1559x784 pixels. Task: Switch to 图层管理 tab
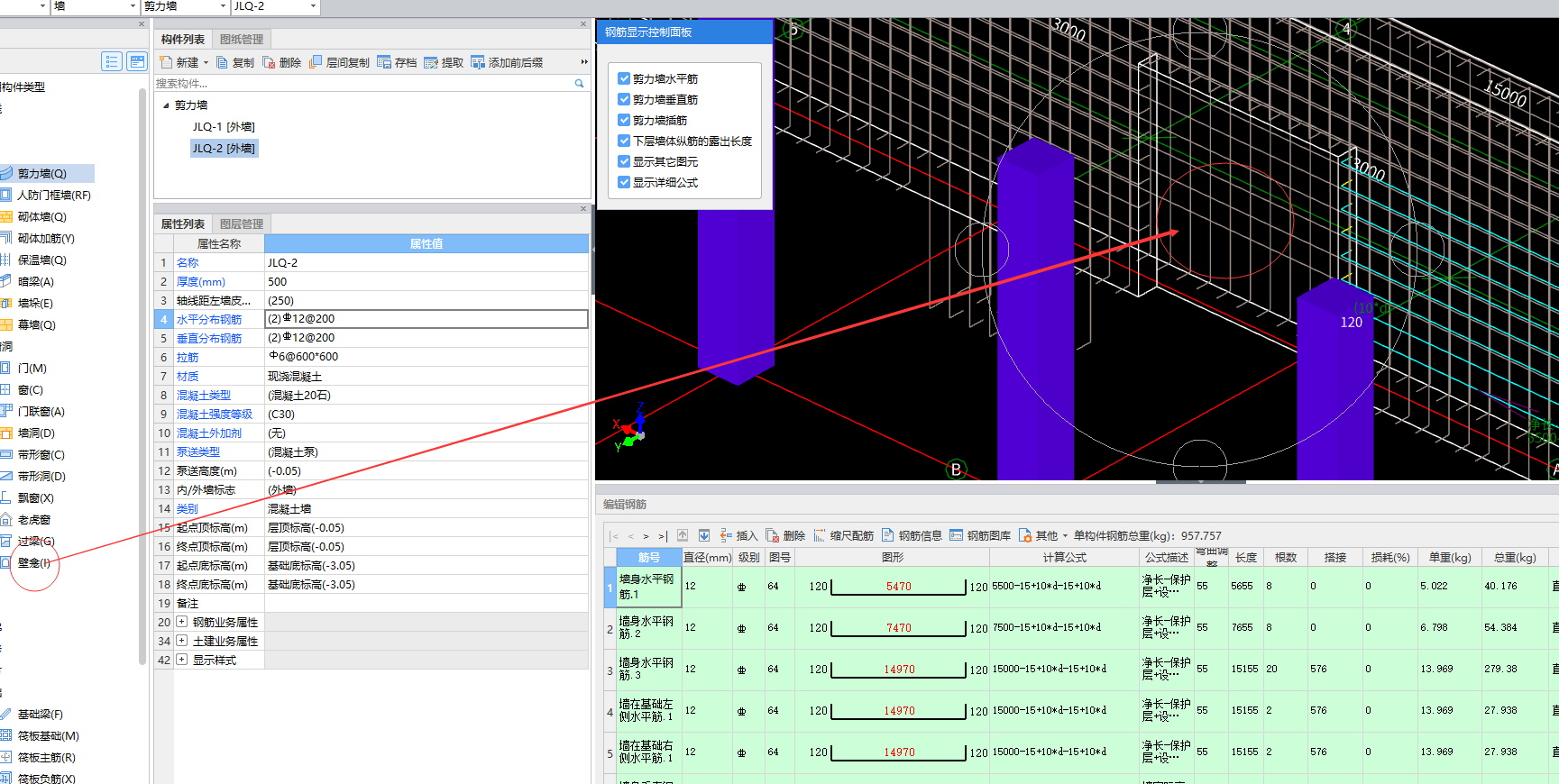coord(242,223)
